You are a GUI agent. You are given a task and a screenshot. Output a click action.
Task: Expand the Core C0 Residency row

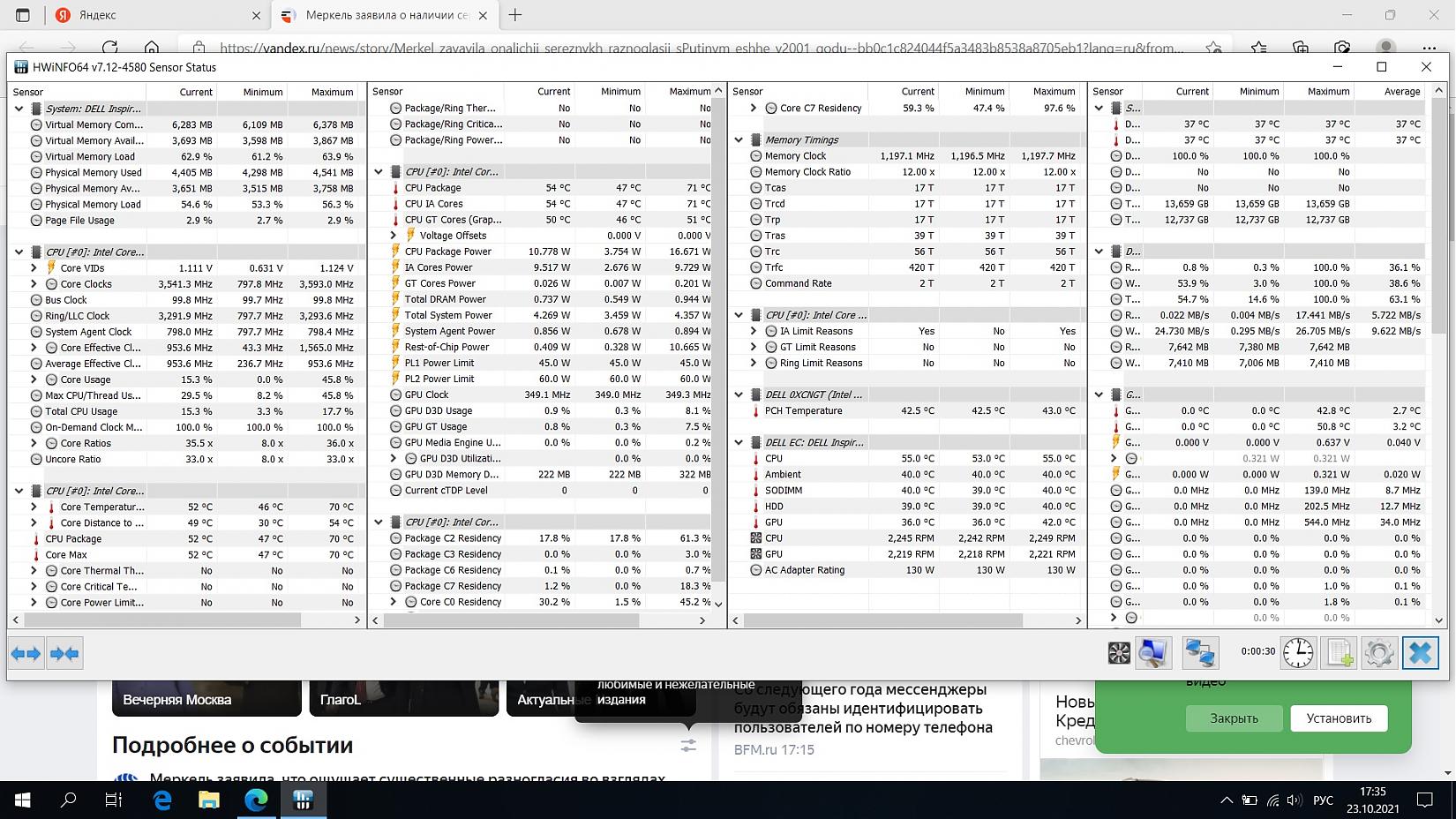(394, 602)
